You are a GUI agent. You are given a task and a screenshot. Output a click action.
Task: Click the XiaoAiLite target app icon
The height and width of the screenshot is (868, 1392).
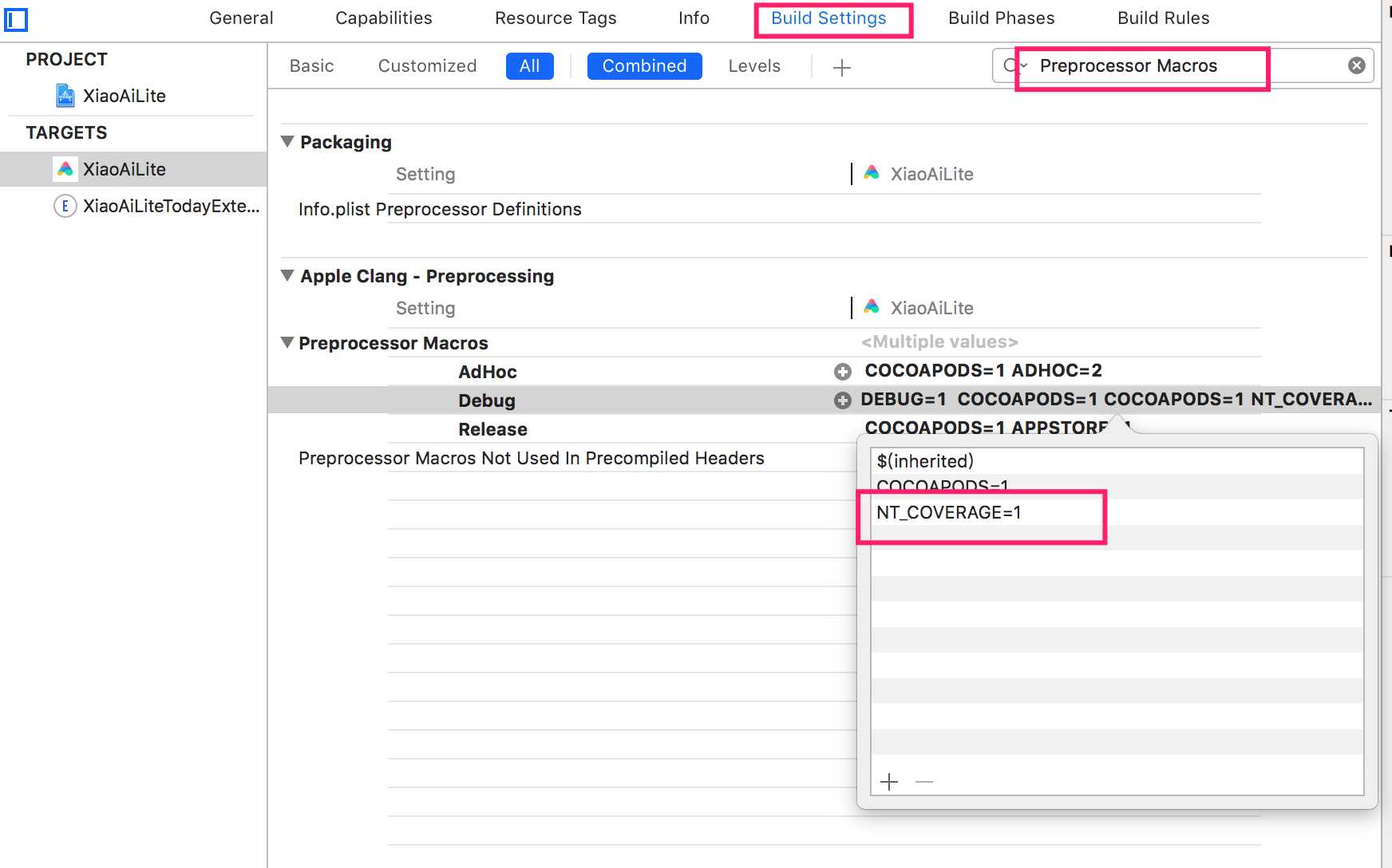[65, 169]
